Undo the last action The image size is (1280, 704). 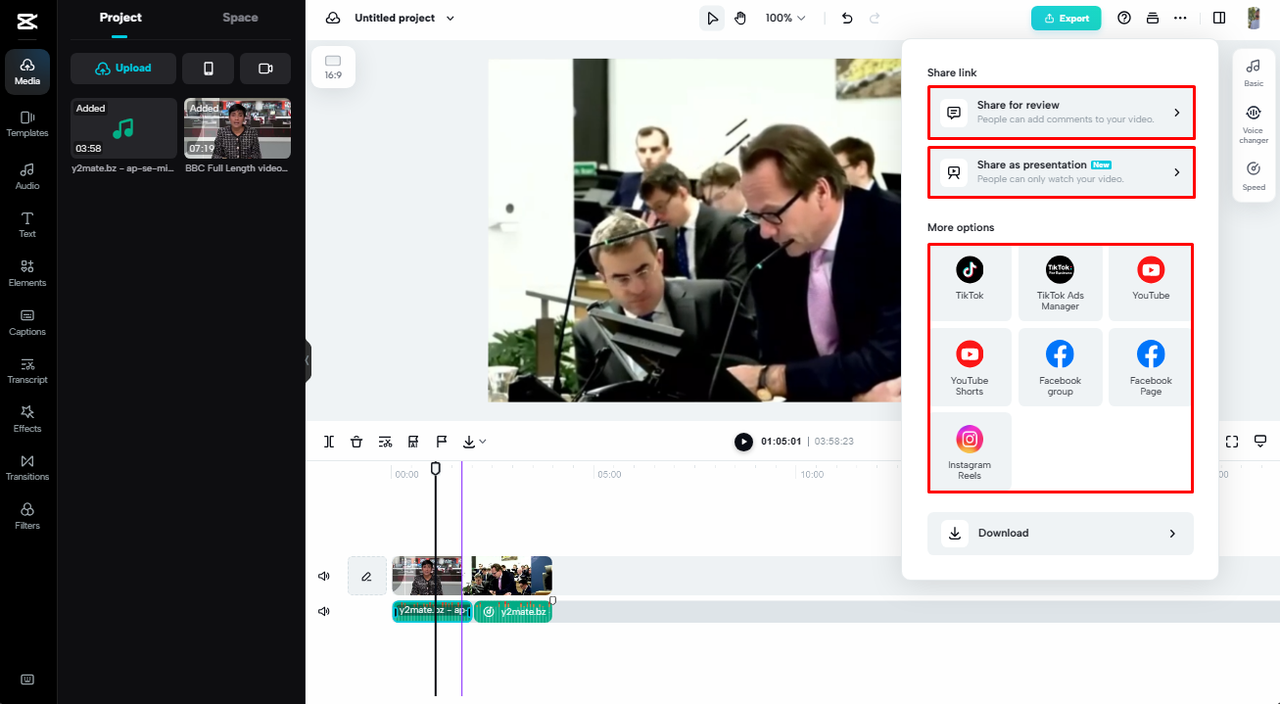click(847, 18)
